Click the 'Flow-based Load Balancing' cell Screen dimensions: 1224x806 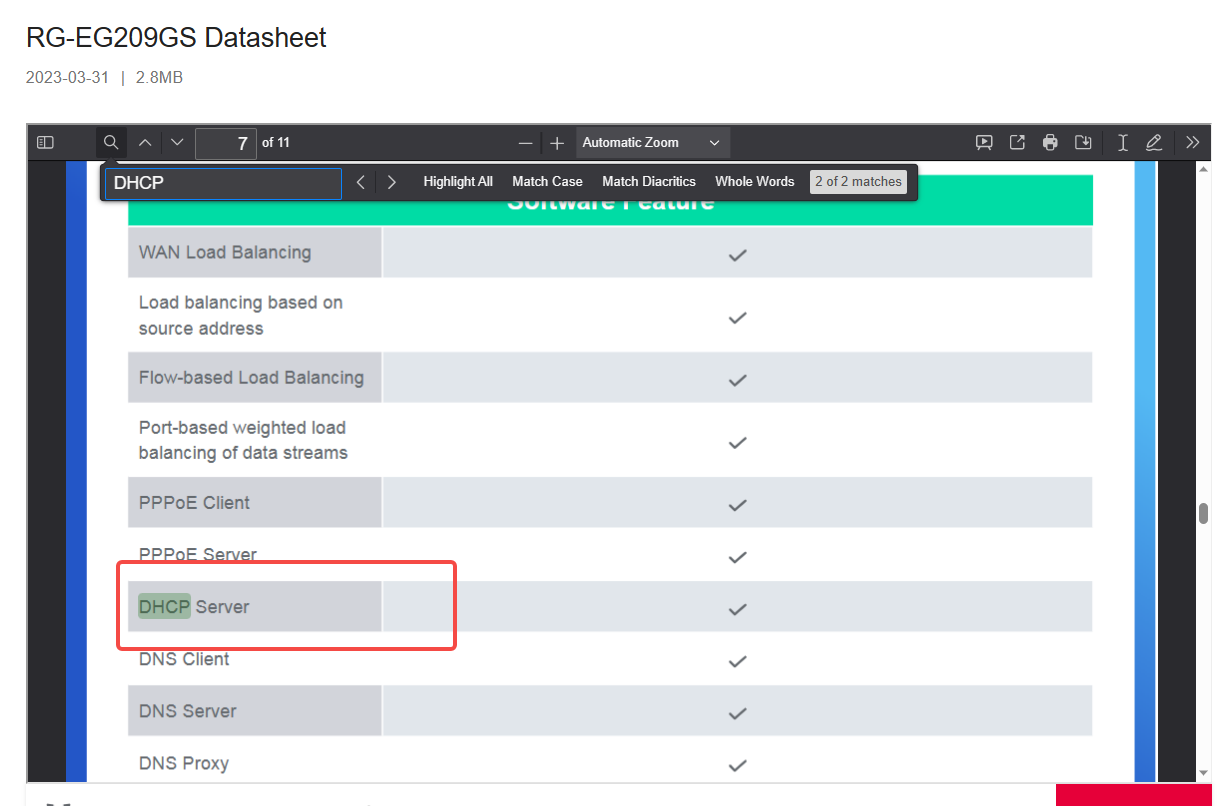click(x=255, y=378)
